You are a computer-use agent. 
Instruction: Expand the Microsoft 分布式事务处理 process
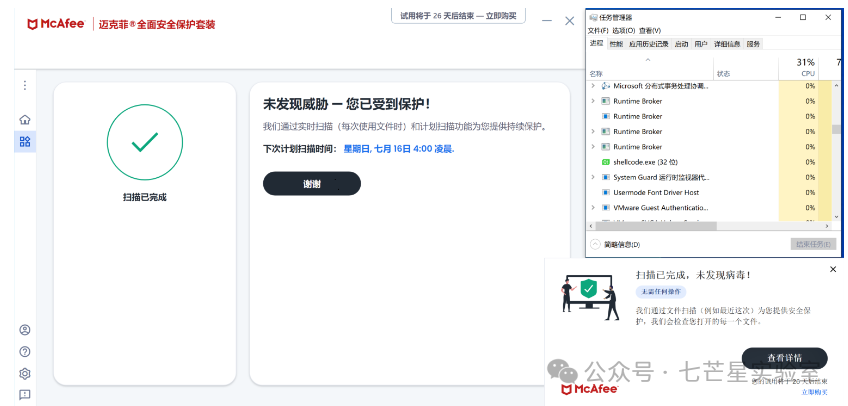click(593, 86)
